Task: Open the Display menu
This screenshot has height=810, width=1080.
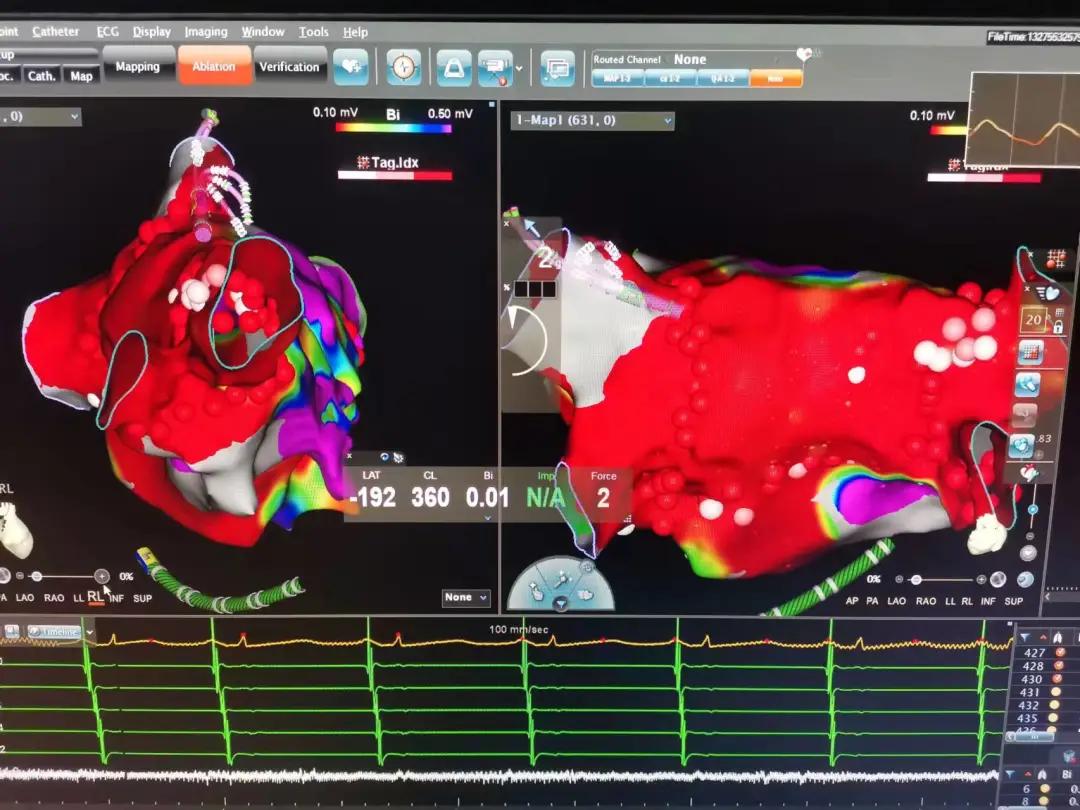Action: coord(152,32)
